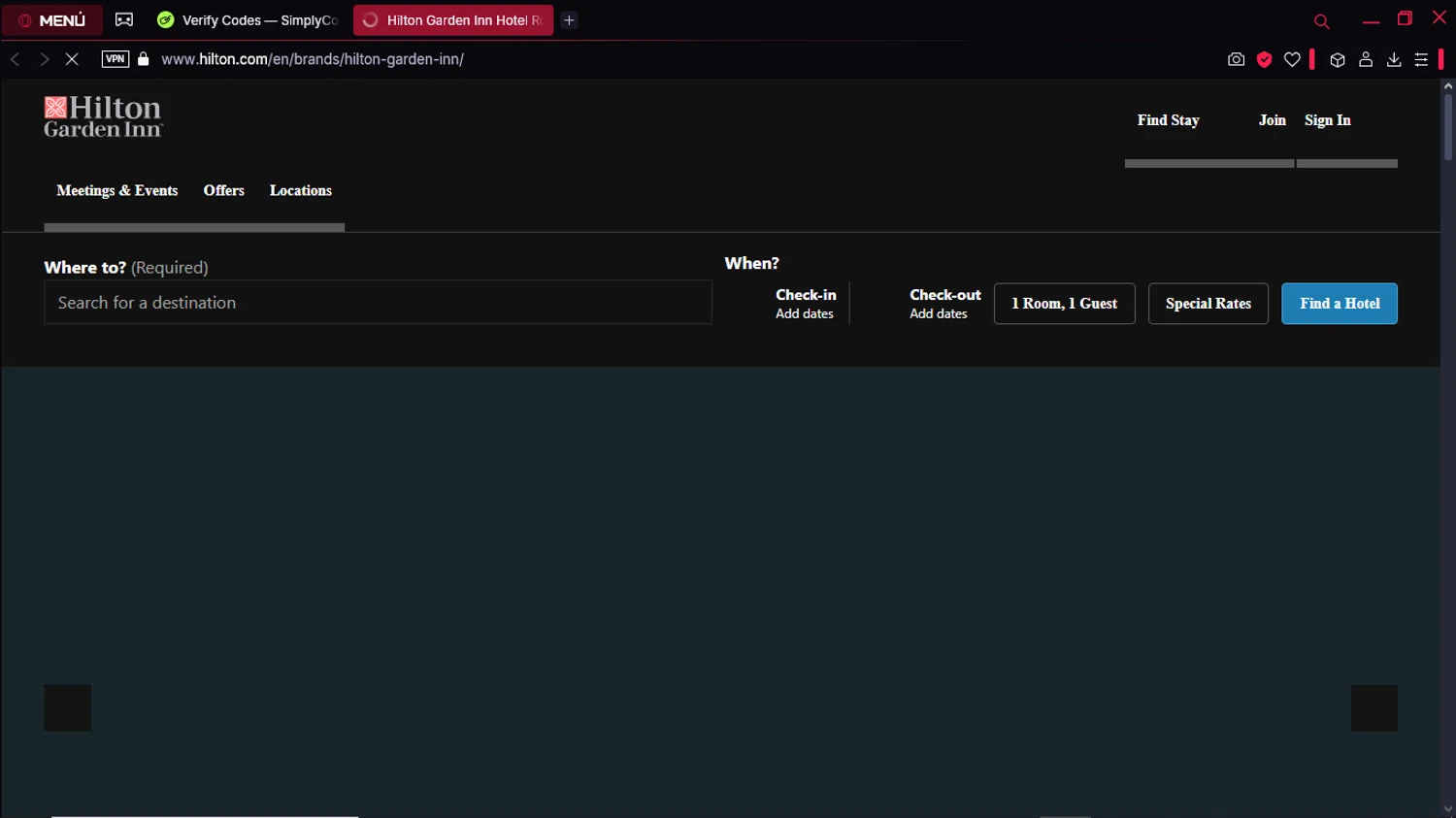Screen dimensions: 1456x818
Task: Open the Special Rates options
Action: pyautogui.click(x=1208, y=304)
